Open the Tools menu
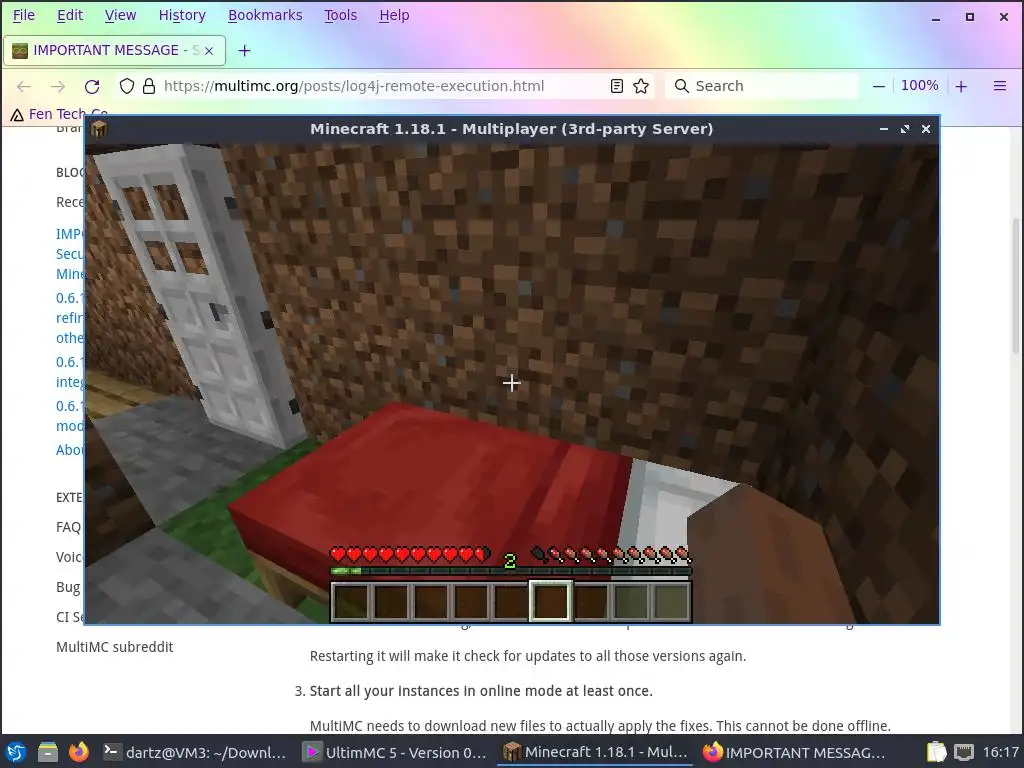This screenshot has width=1024, height=768. coord(341,15)
